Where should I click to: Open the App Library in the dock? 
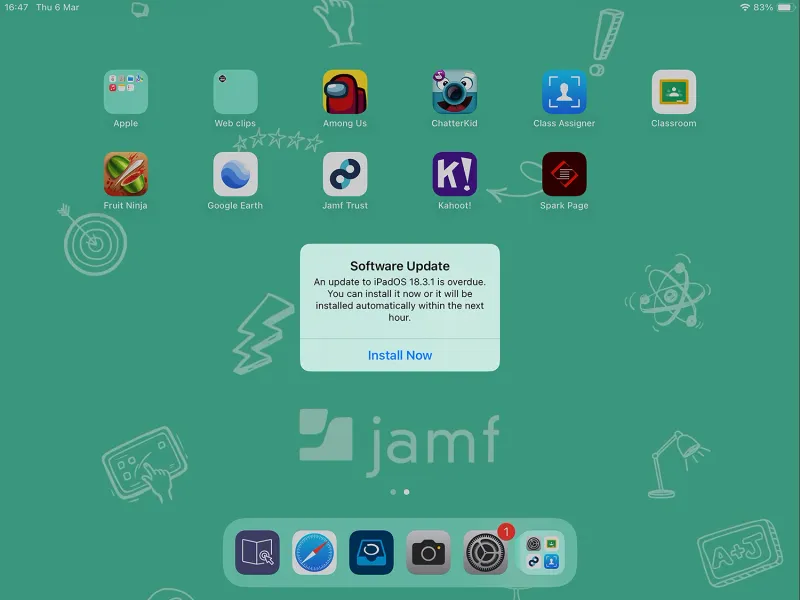pos(542,553)
